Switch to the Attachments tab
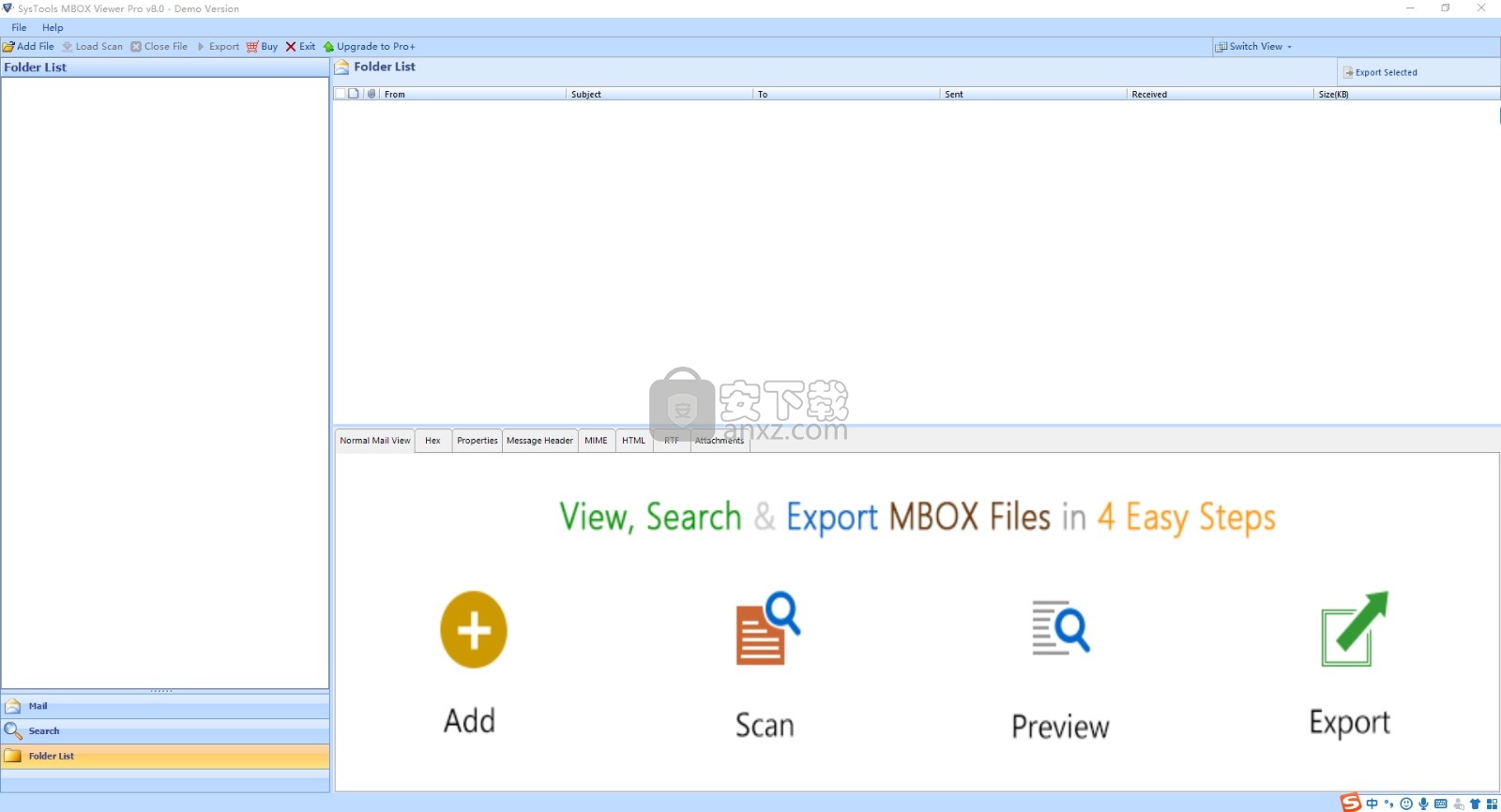Viewport: 1501px width, 812px height. [x=720, y=441]
